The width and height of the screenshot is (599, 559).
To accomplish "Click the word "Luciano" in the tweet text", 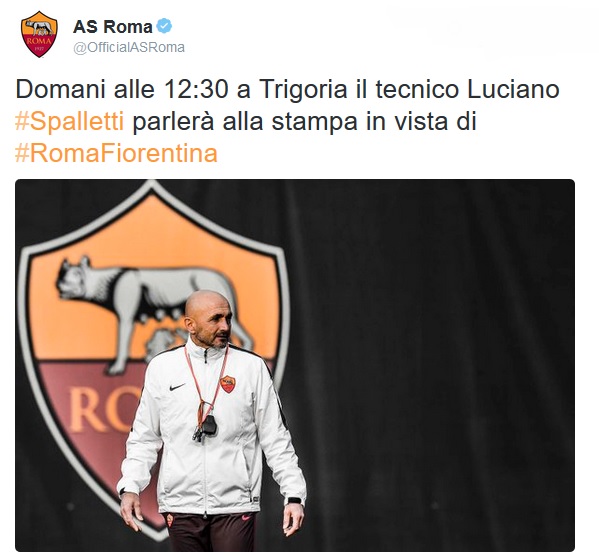I will 513,89.
